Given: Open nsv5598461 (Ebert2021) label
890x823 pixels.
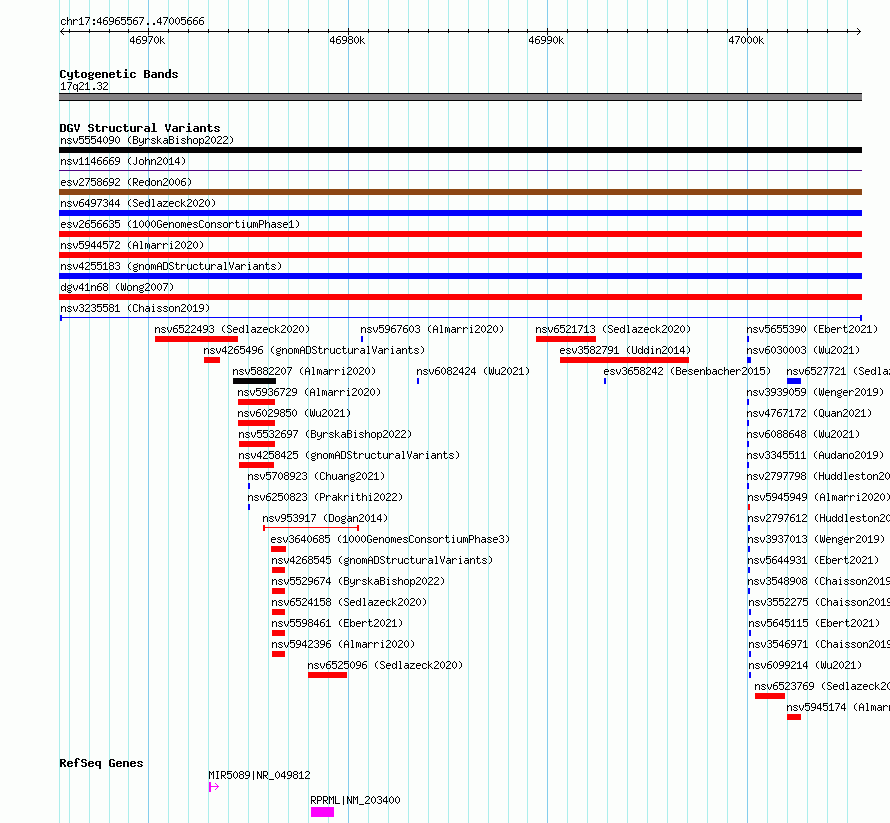Looking at the screenshot, I should (x=337, y=623).
